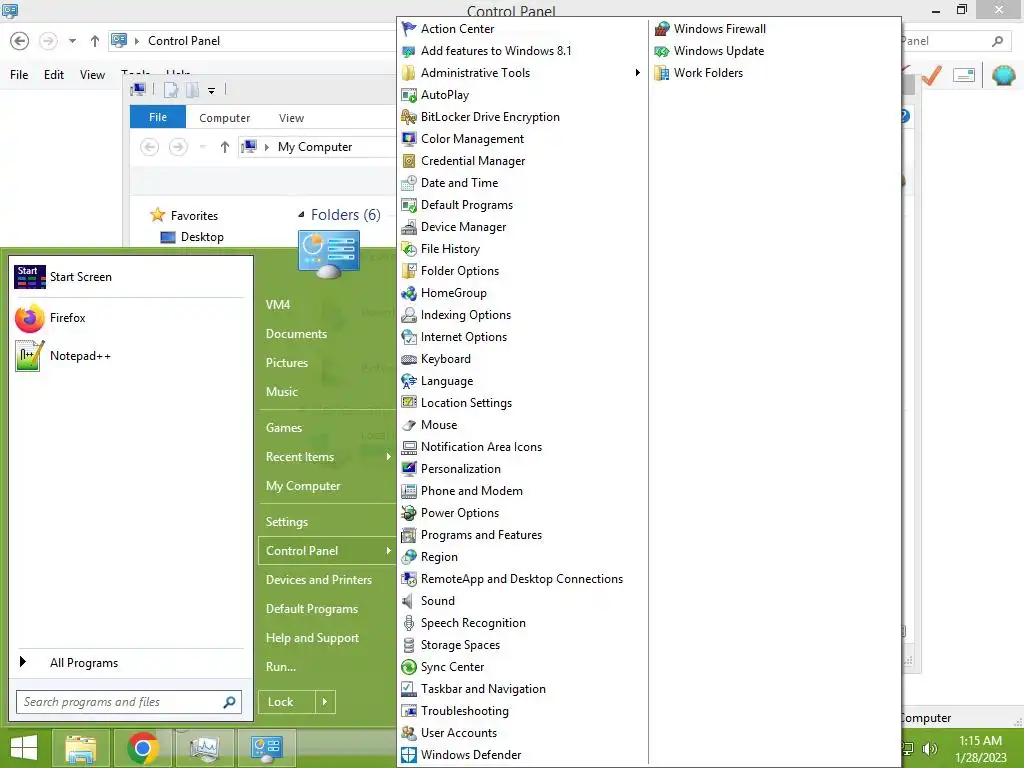Click the Lock button
This screenshot has height=768, width=1024.
[x=287, y=702]
